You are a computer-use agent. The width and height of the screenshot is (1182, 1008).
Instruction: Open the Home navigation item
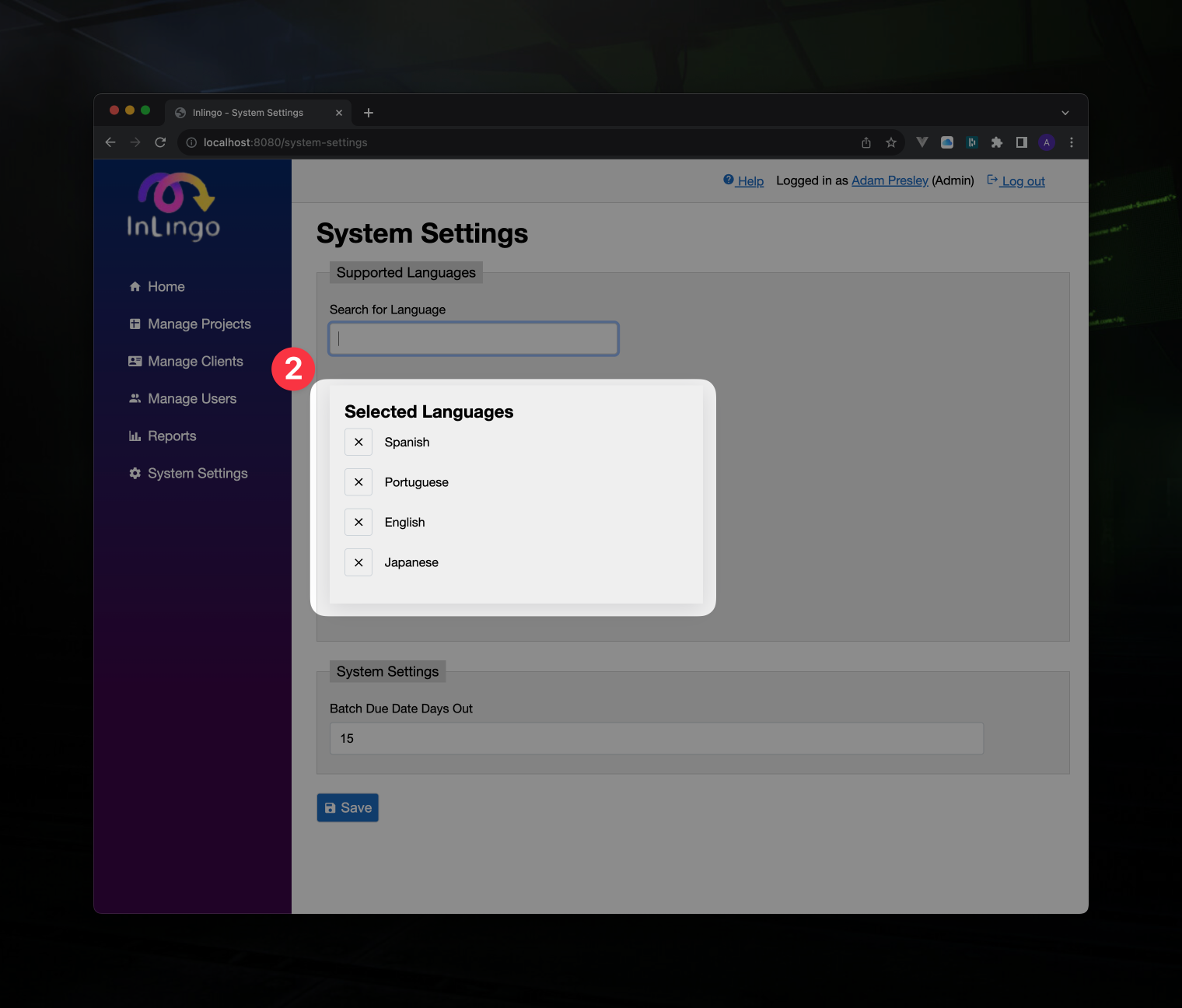pyautogui.click(x=164, y=286)
